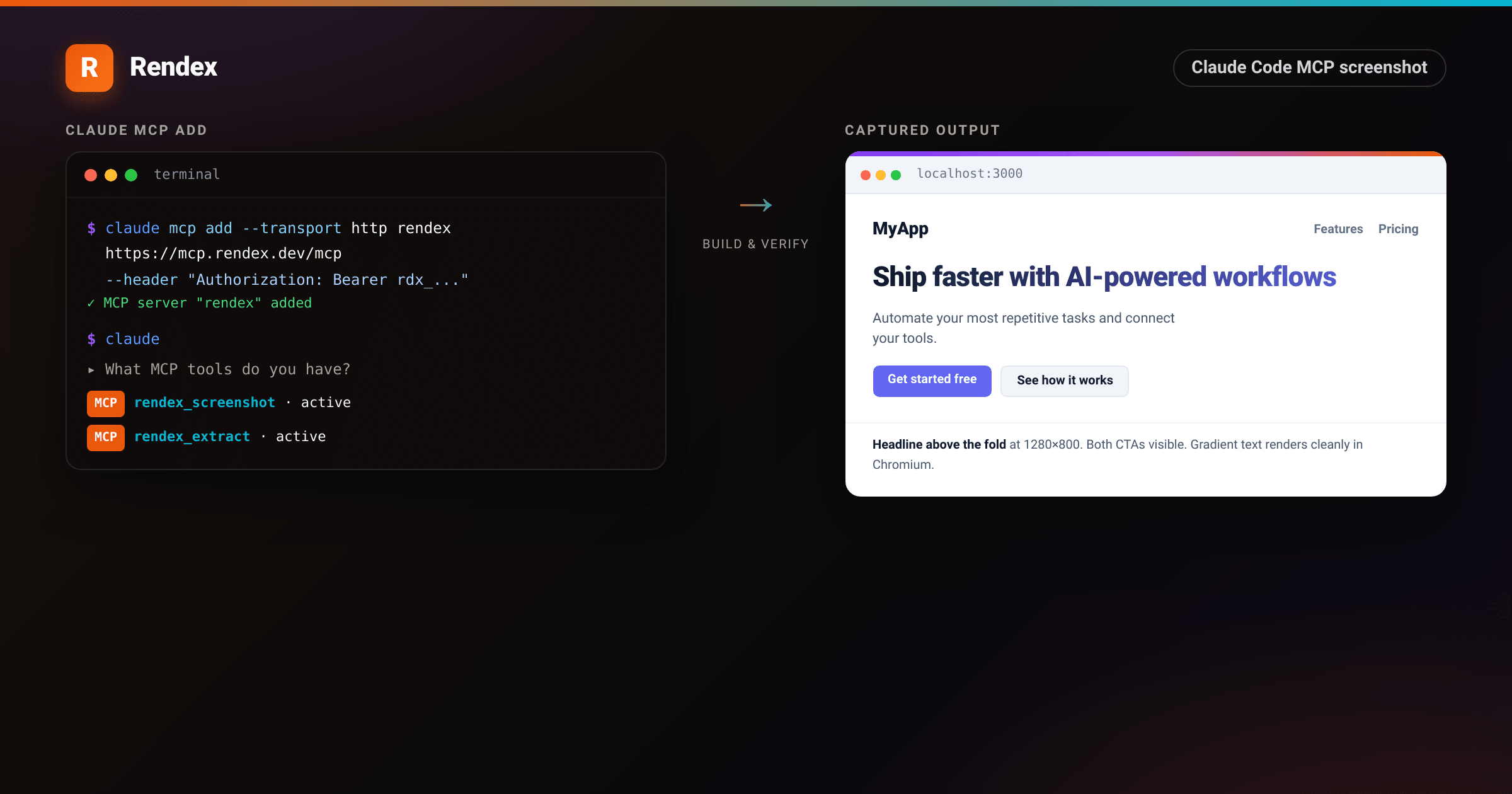Click the What MCP tools do you have? line

(227, 369)
